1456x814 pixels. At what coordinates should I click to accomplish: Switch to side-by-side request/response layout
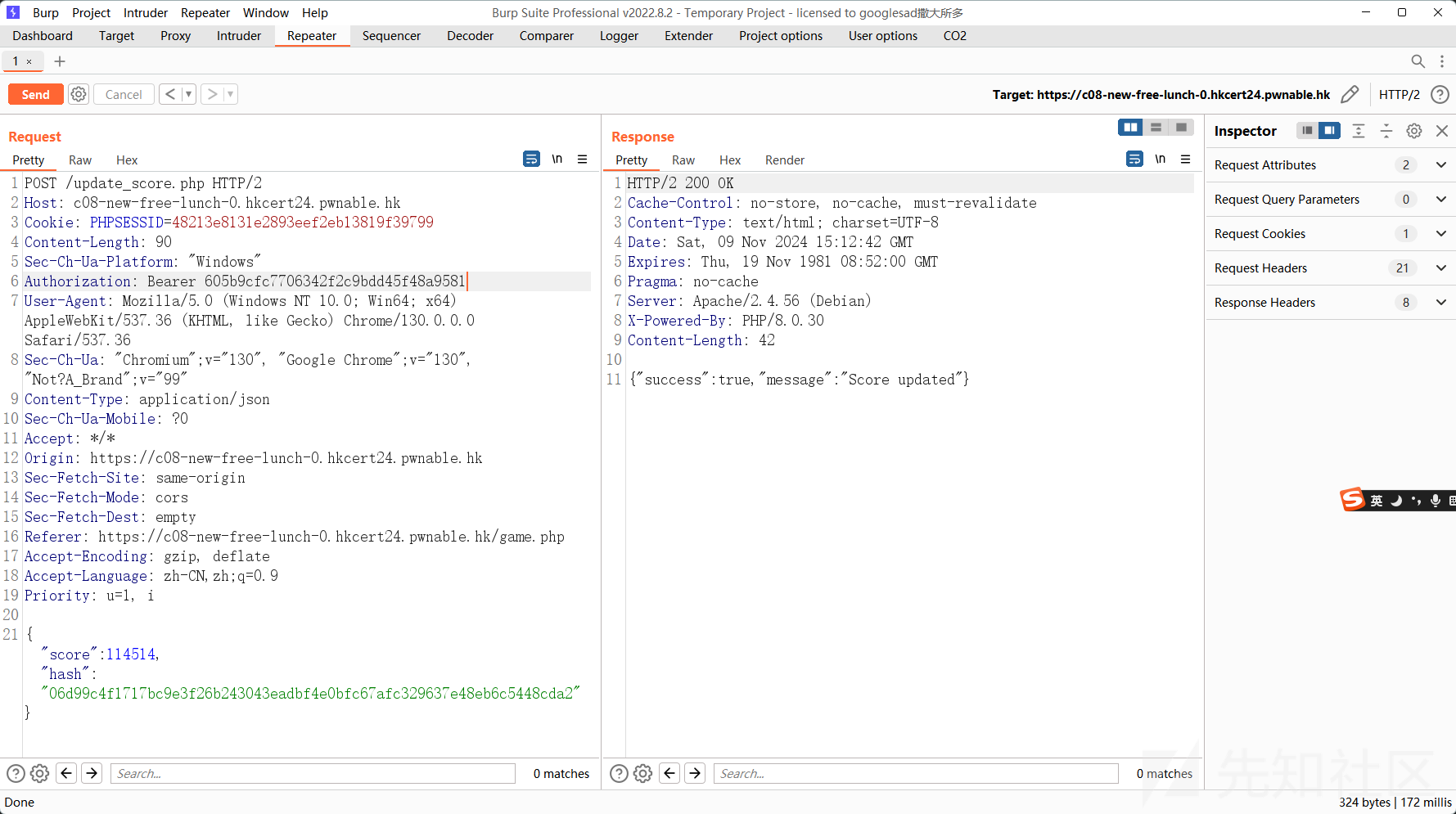1131,128
